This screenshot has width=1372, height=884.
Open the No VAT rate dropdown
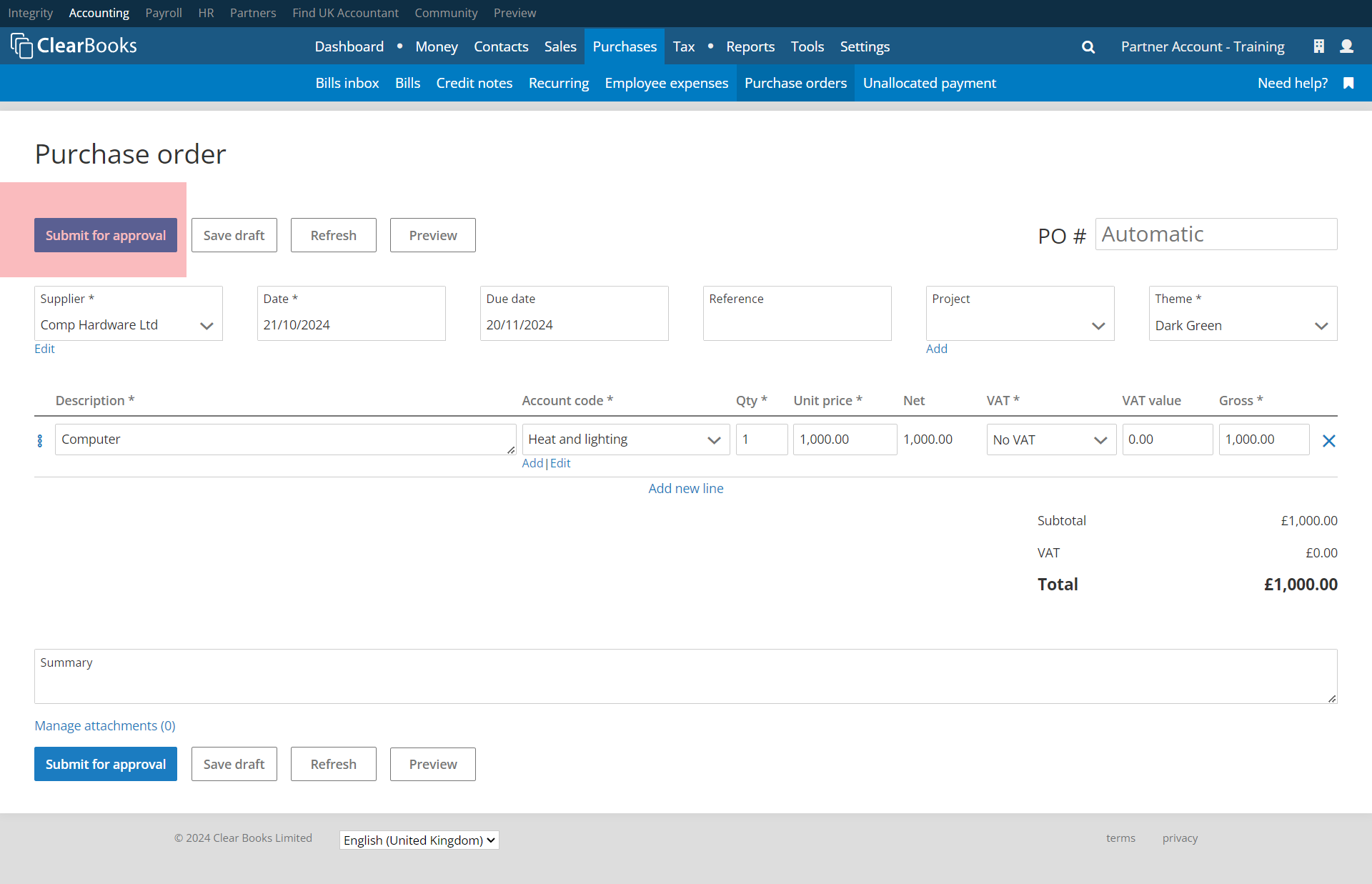(x=1100, y=440)
